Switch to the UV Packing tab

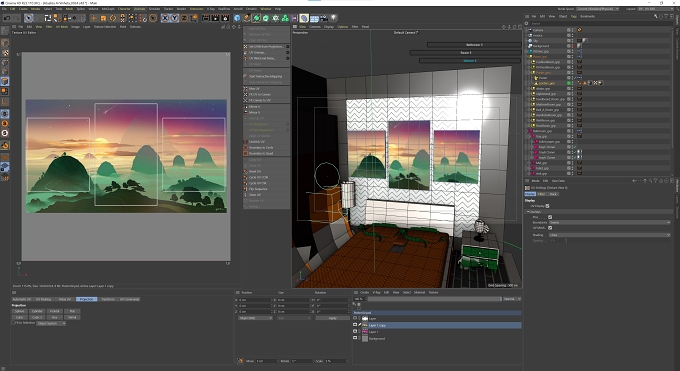[43, 299]
